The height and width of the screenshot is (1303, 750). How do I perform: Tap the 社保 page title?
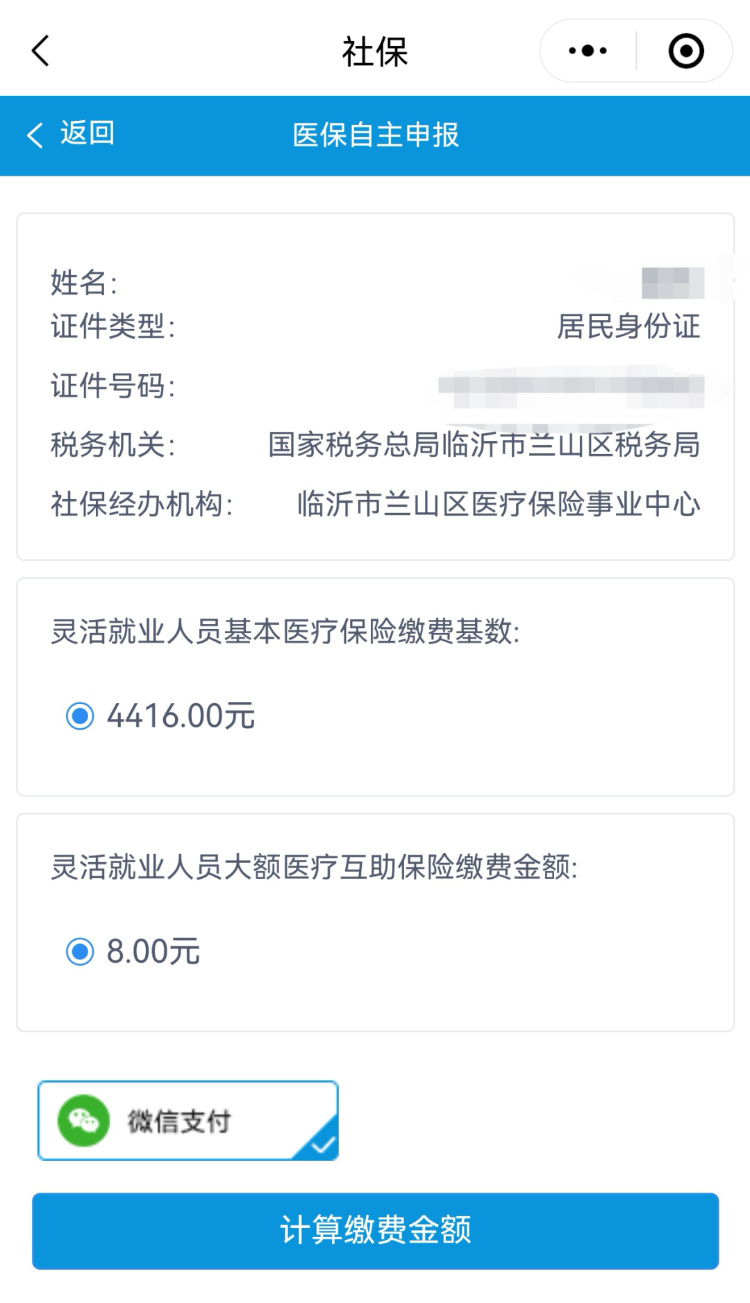(375, 52)
